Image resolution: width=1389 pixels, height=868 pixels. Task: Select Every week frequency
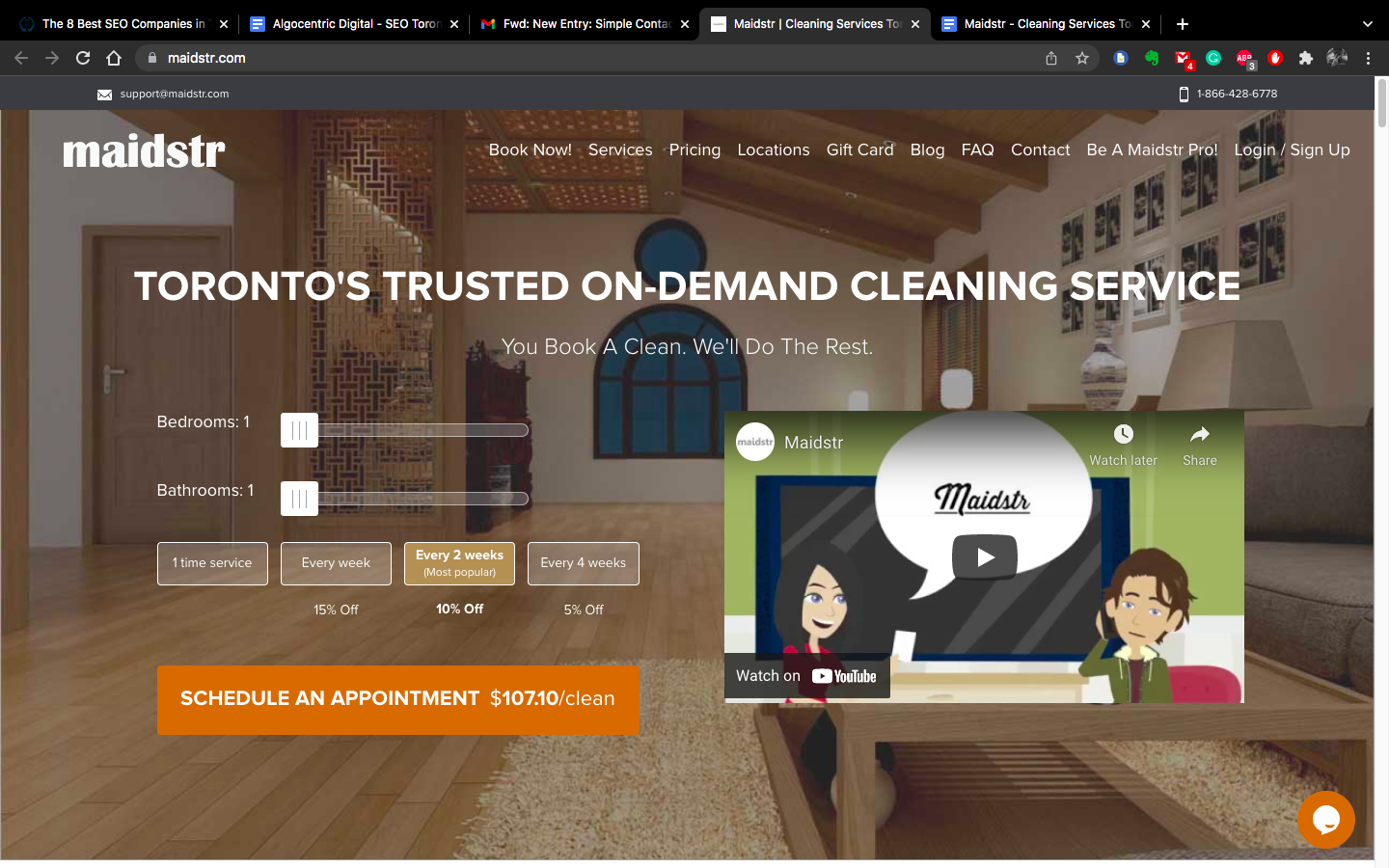[336, 563]
